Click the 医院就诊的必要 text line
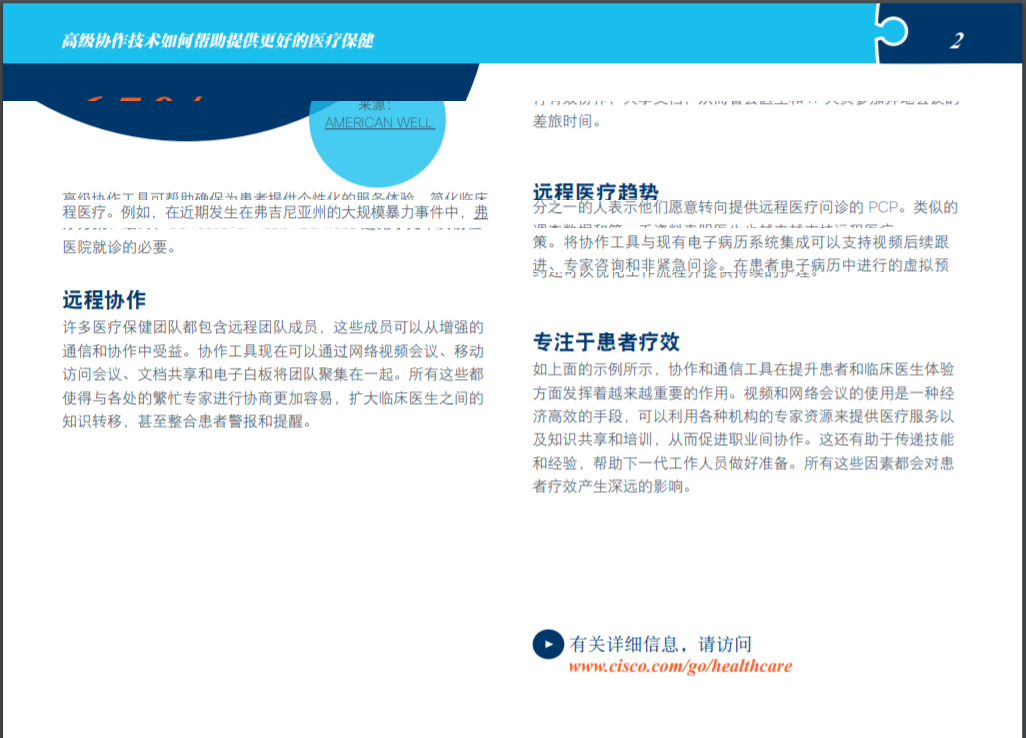Screen dimensions: 1026x738 (120, 247)
